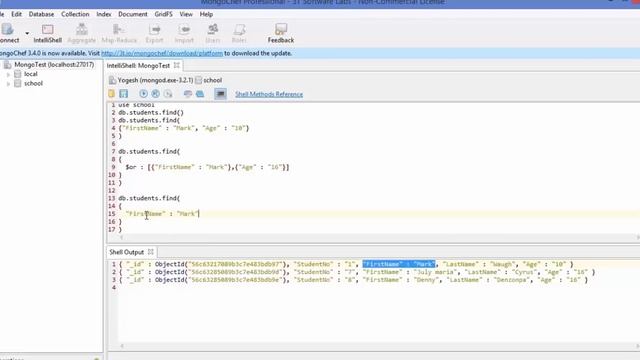
Task: Click the $or query on line 9
Action: point(207,167)
